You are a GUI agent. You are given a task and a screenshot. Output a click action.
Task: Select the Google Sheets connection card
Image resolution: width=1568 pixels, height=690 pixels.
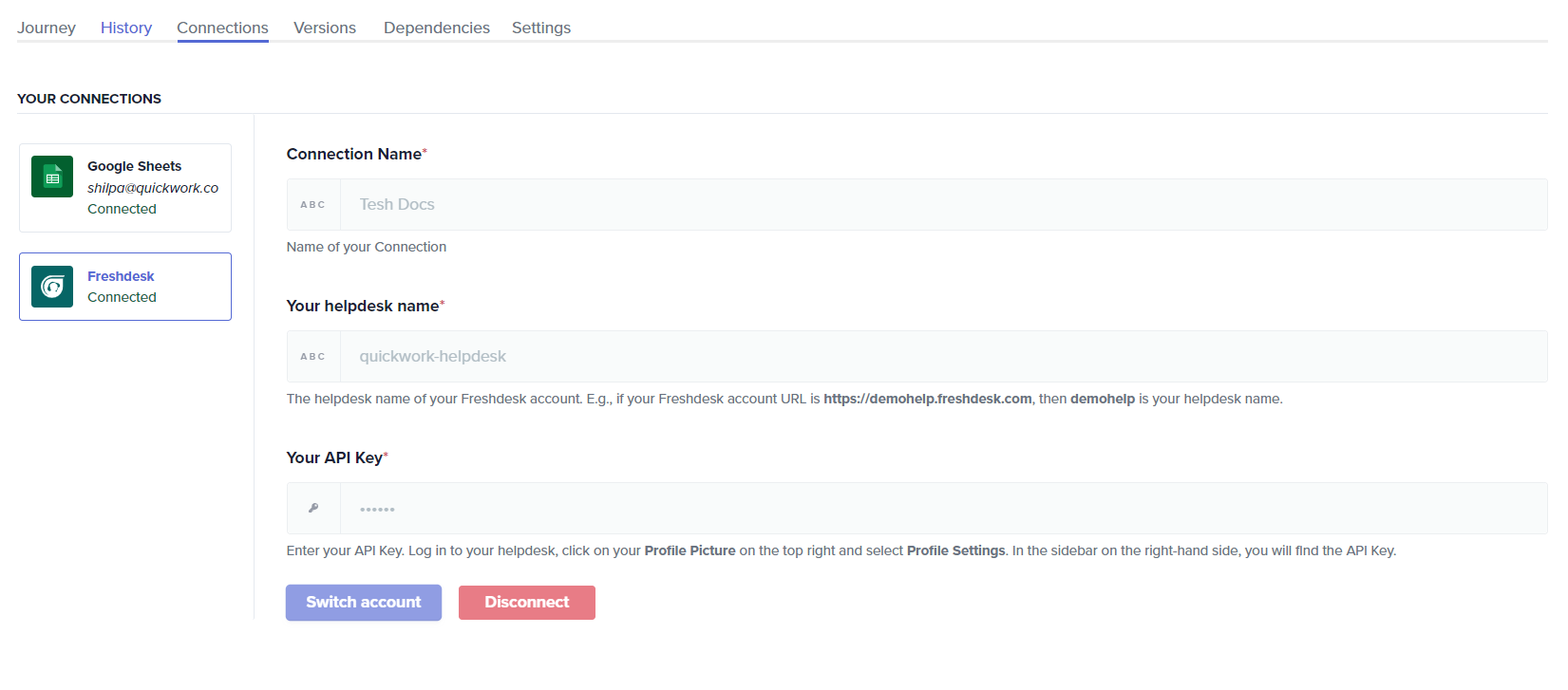pos(125,188)
